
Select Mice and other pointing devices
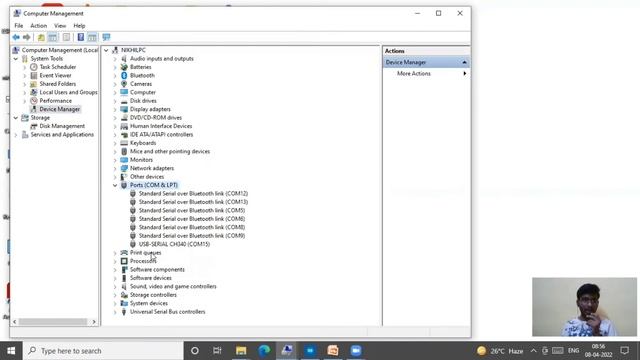[170, 151]
